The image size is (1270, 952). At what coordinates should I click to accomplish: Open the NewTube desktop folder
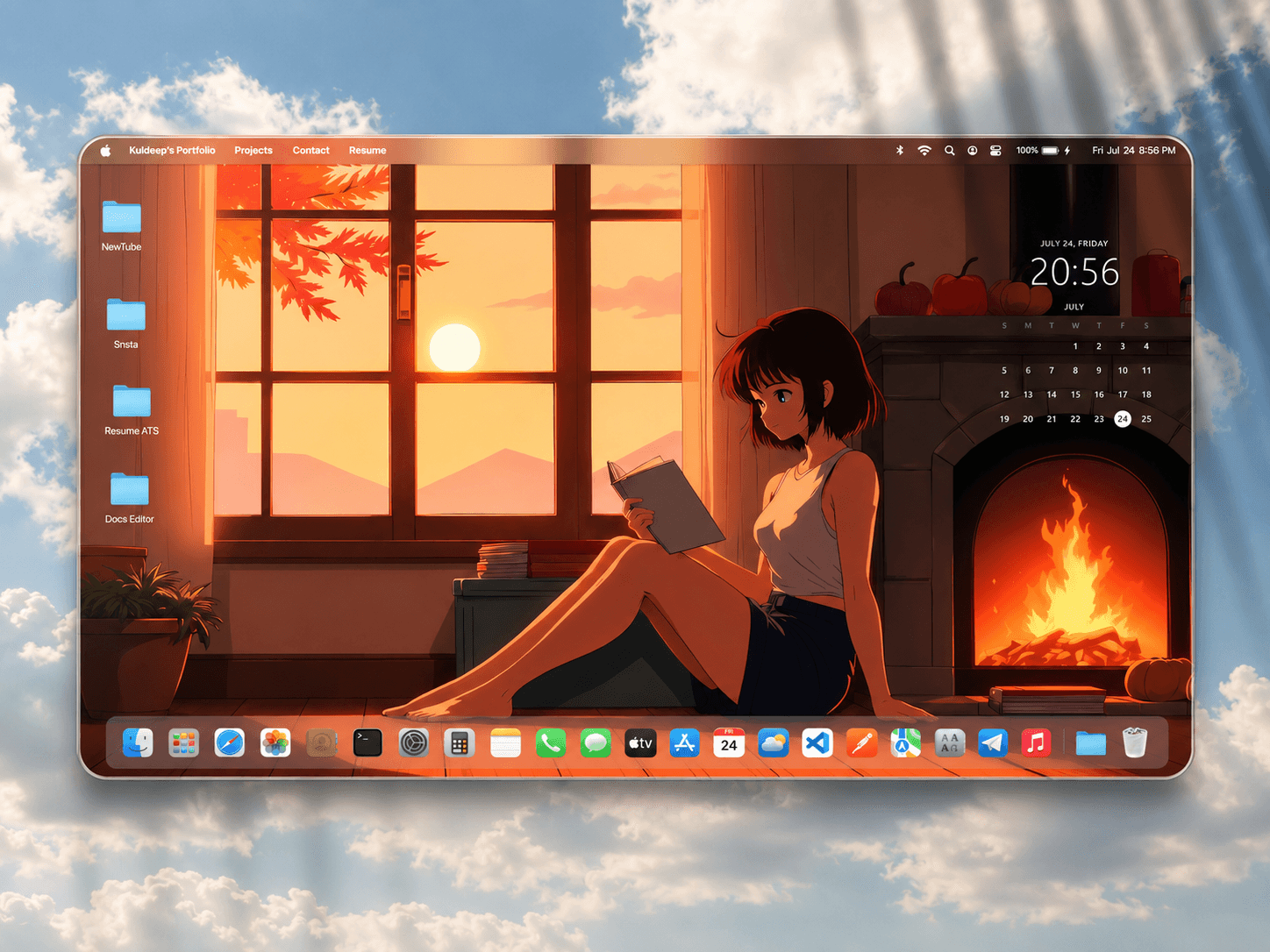(x=121, y=226)
